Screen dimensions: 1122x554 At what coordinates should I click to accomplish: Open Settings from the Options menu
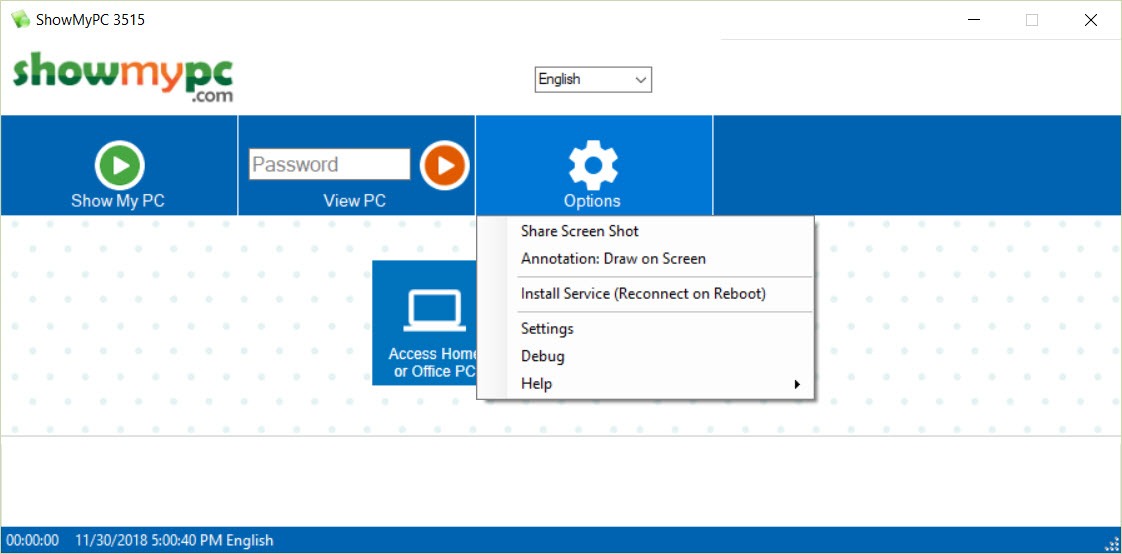pos(547,329)
